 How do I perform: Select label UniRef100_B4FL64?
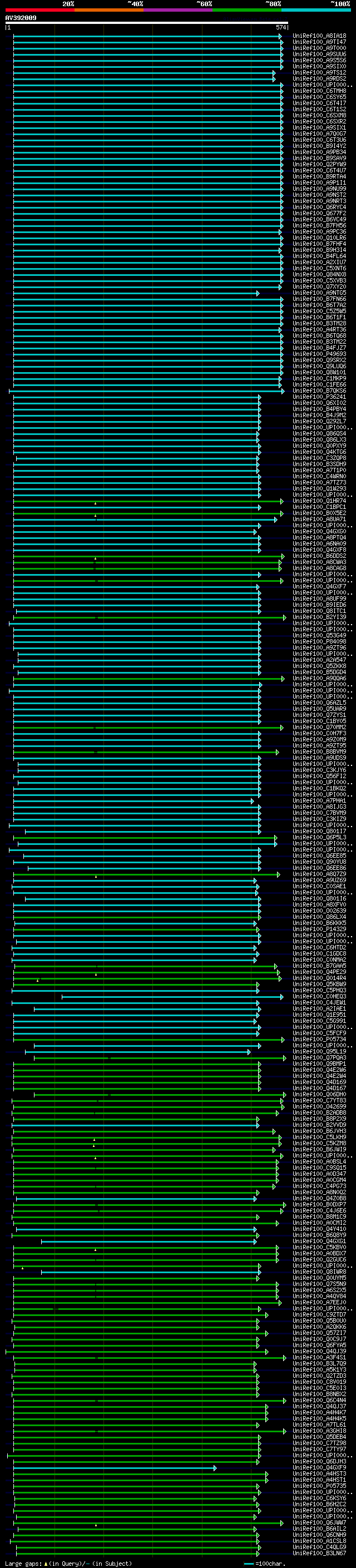point(319,256)
